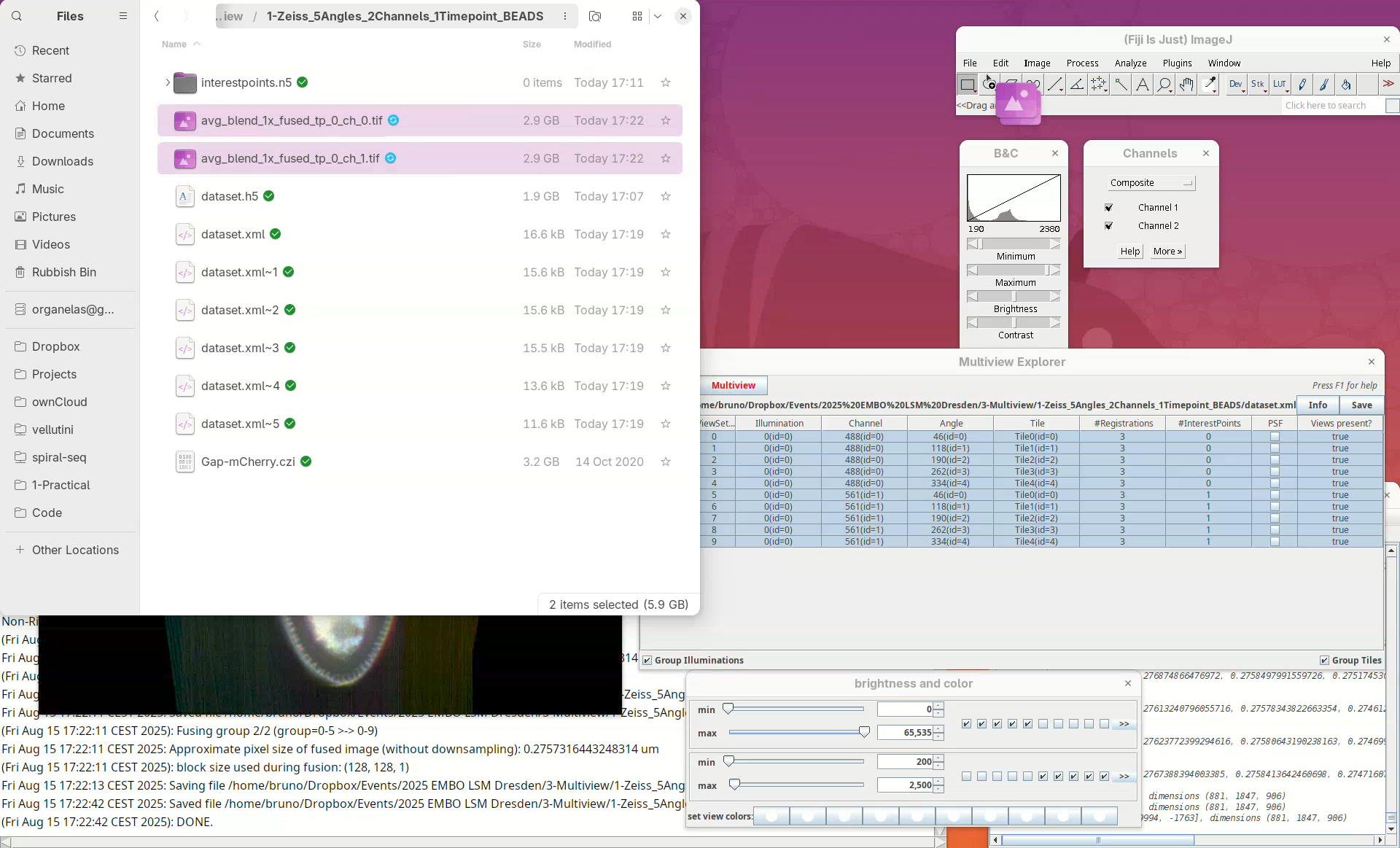Select the Angle tool
Viewport: 1400px width, 848px height.
click(1076, 85)
